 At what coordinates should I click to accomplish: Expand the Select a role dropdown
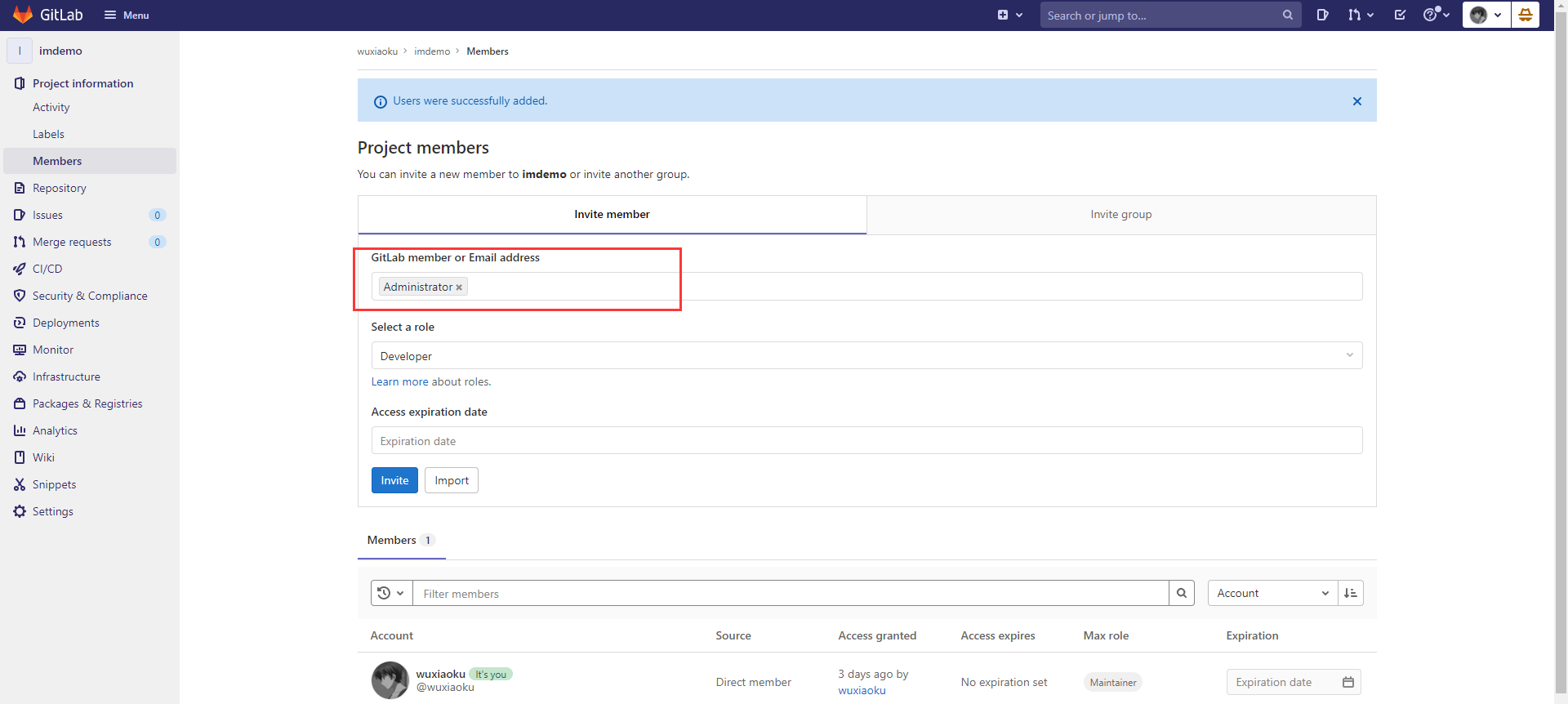[x=866, y=356]
